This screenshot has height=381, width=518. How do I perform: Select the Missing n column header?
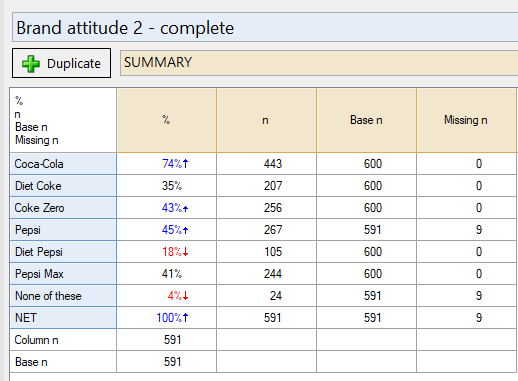(466, 120)
